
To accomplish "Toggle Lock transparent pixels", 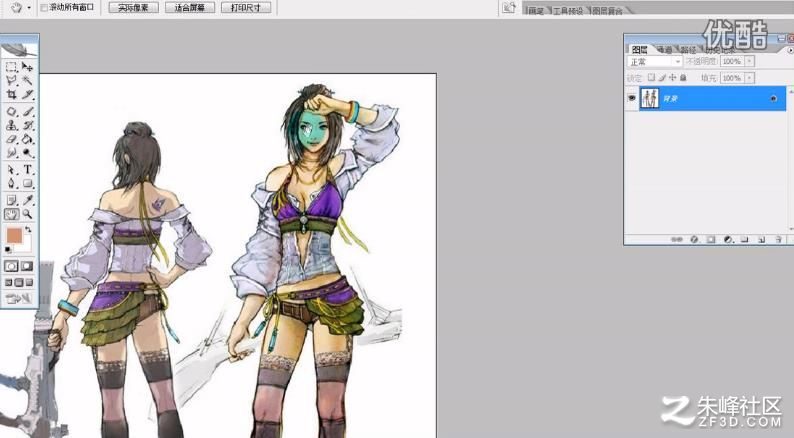I will [652, 77].
